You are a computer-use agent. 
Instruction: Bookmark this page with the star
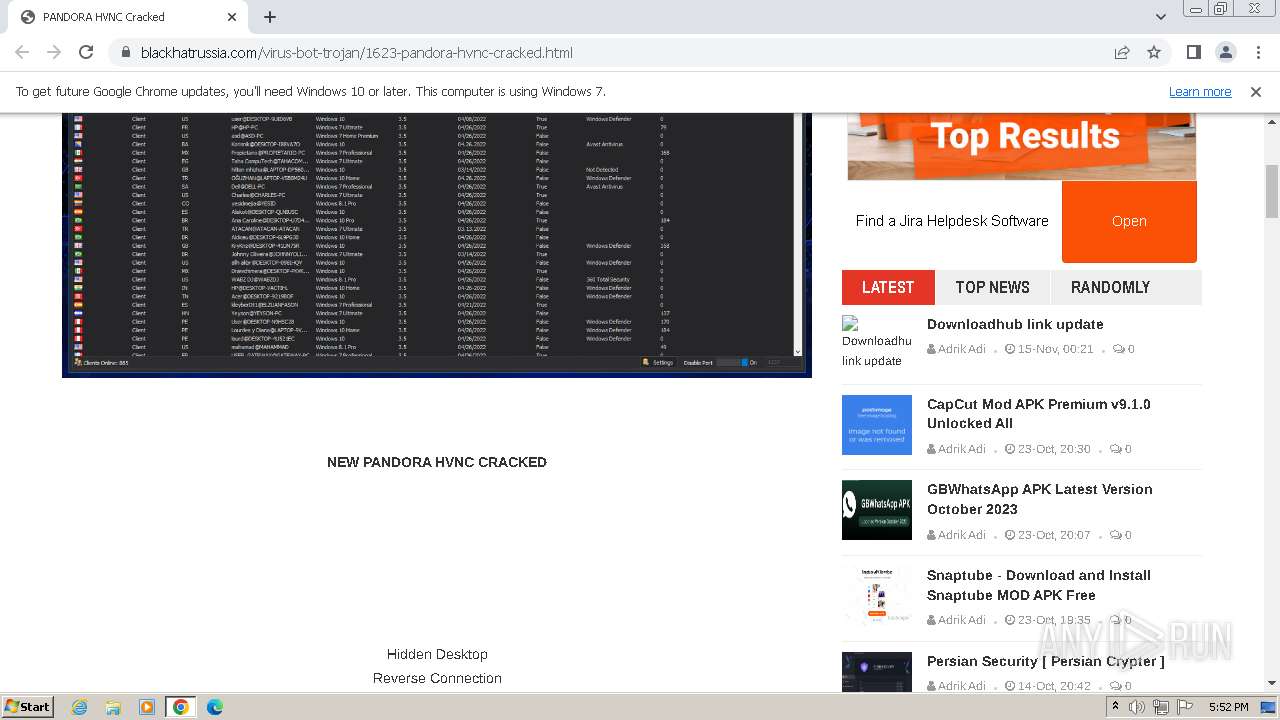pyautogui.click(x=1154, y=52)
